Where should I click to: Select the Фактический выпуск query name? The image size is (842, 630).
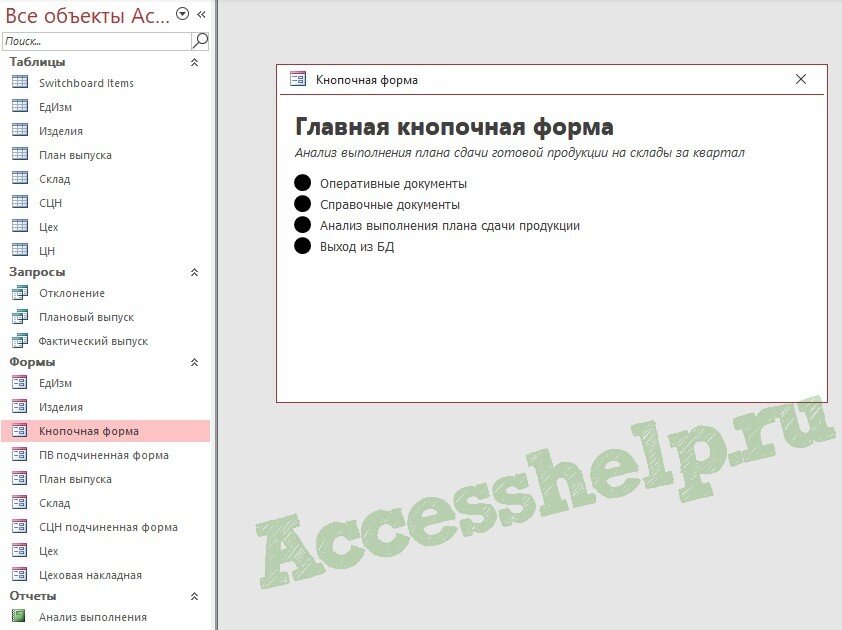(x=93, y=341)
